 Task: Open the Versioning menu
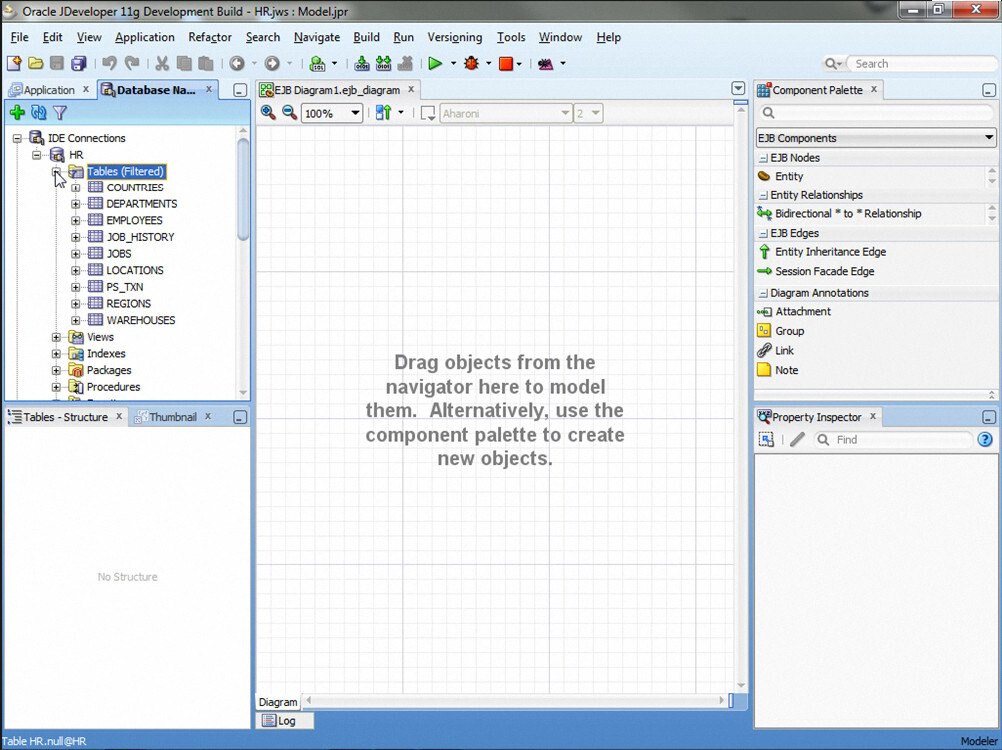tap(455, 37)
